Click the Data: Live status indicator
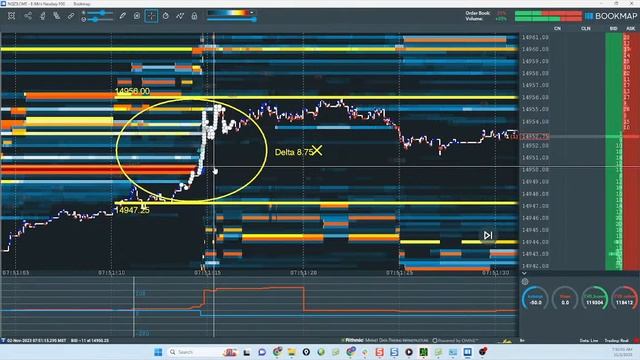This screenshot has height=360, width=640. [589, 340]
